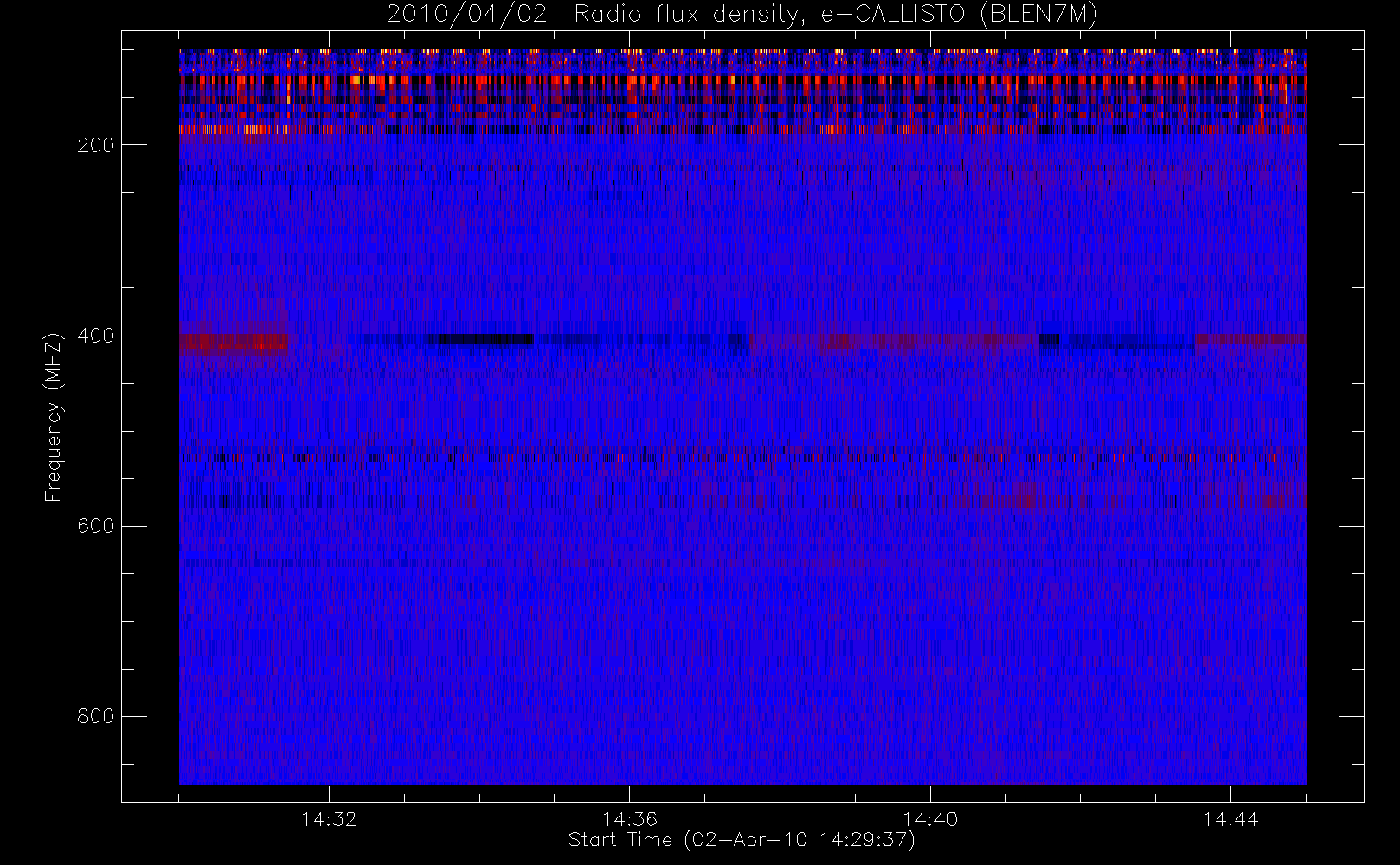Click the "Start Time (02-Apr-10 14:29:37)" axis label

click(742, 840)
